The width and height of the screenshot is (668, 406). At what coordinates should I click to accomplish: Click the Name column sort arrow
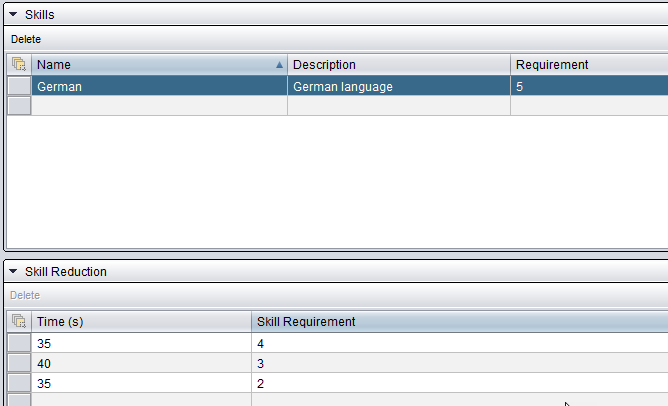point(279,65)
